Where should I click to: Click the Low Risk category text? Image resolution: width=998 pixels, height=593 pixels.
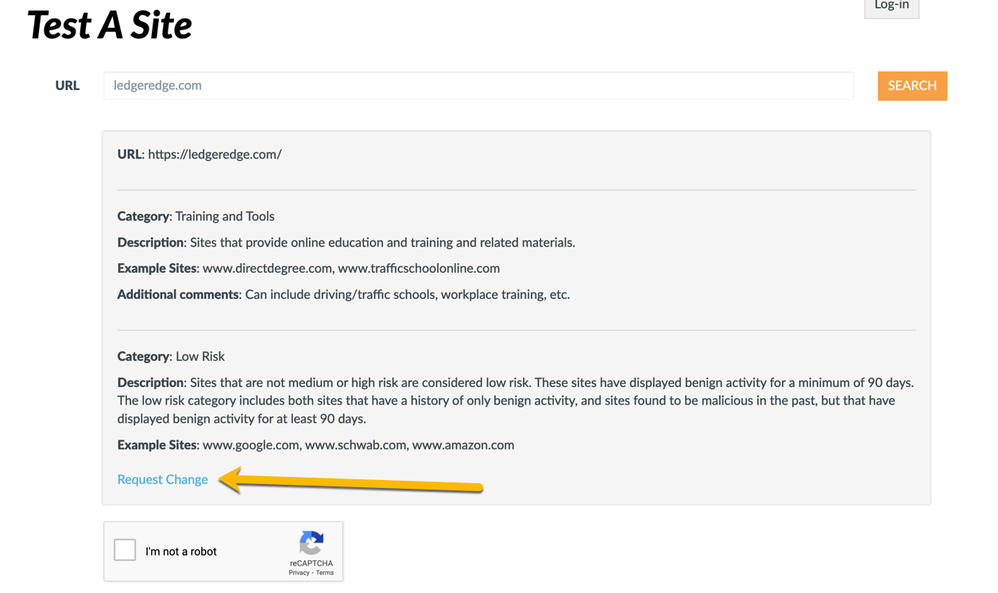[x=200, y=356]
